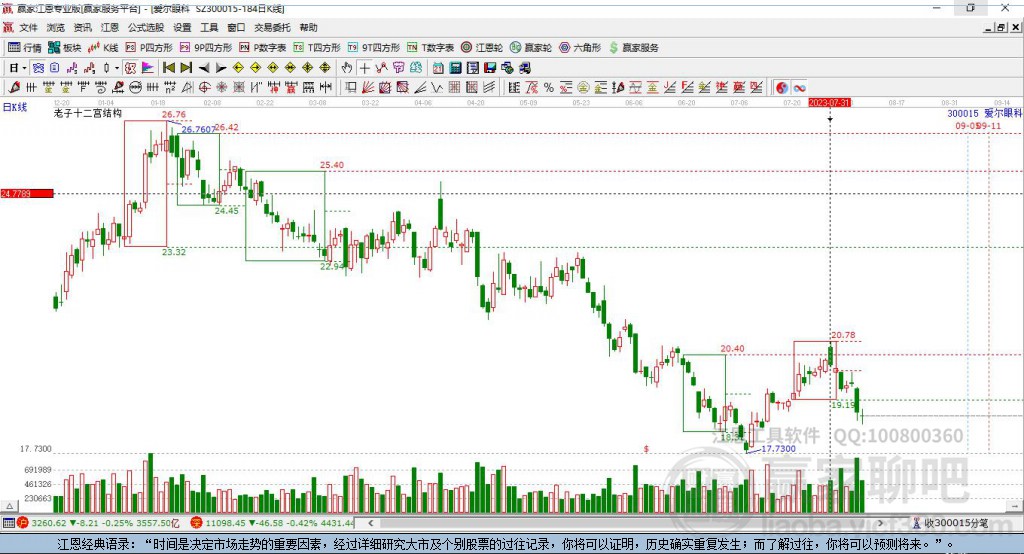Select the hand pan tool
The height and width of the screenshot is (554, 1024).
pyautogui.click(x=347, y=68)
